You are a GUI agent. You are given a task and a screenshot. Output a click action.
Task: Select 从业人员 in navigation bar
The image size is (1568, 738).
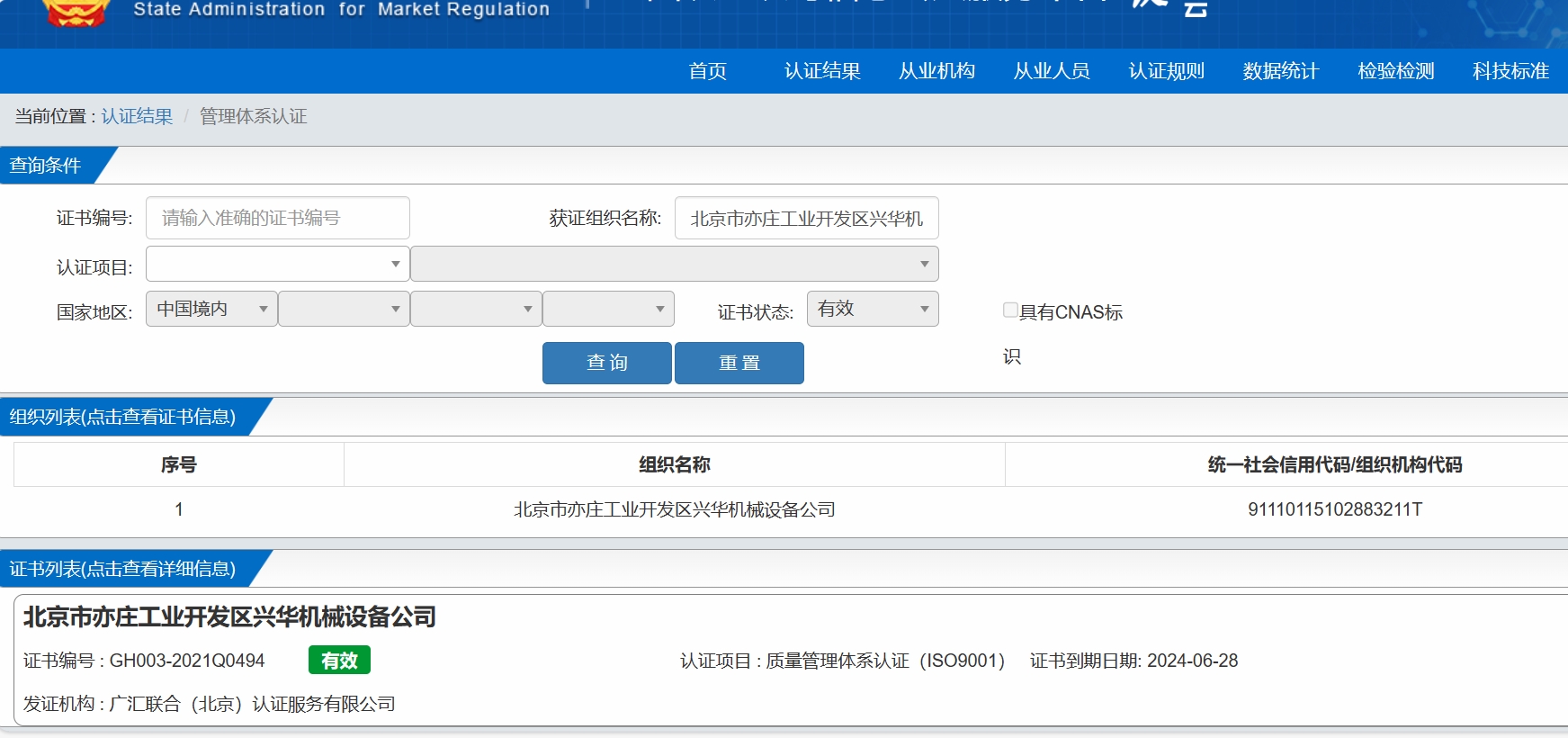(x=1052, y=71)
